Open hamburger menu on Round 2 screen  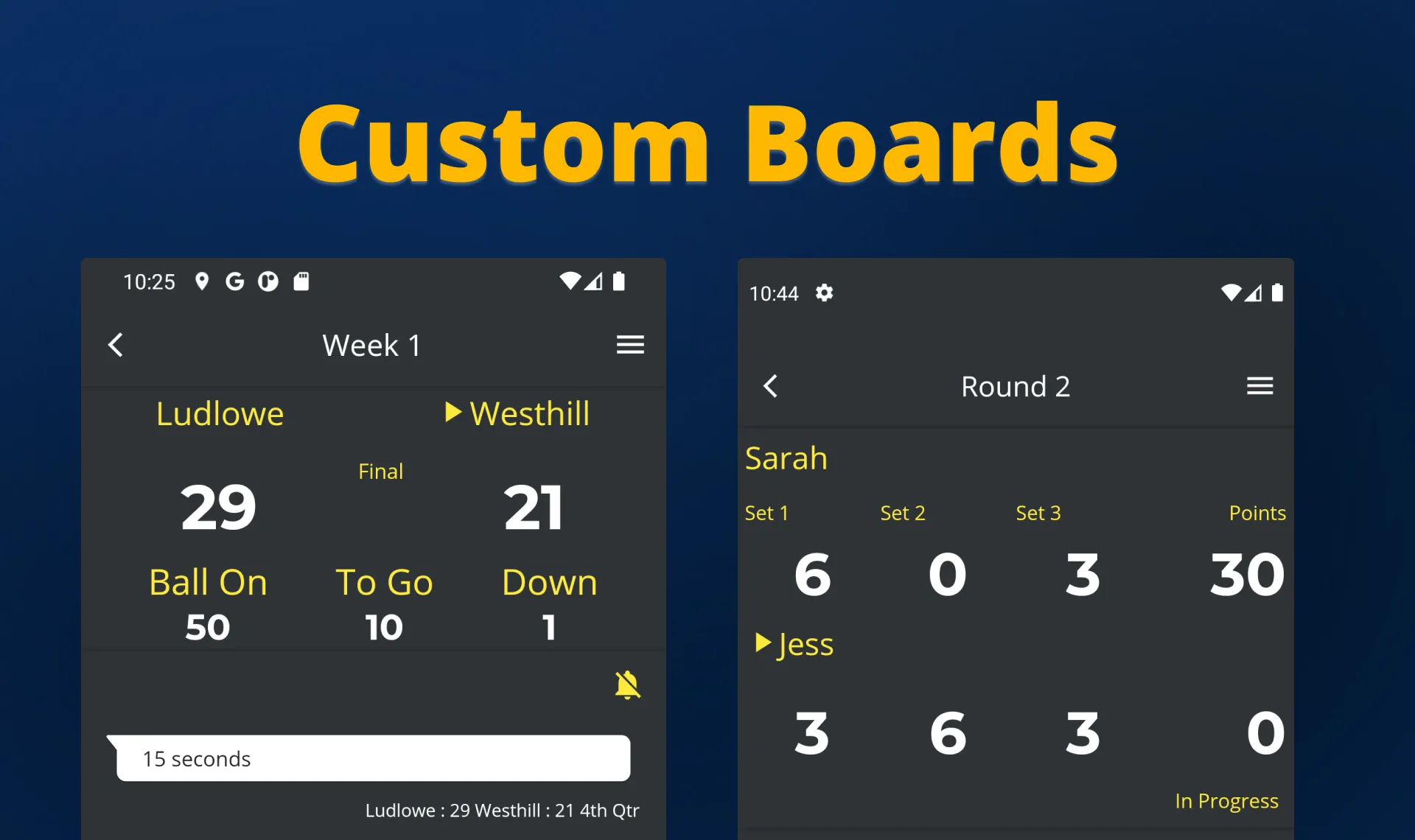[1260, 386]
